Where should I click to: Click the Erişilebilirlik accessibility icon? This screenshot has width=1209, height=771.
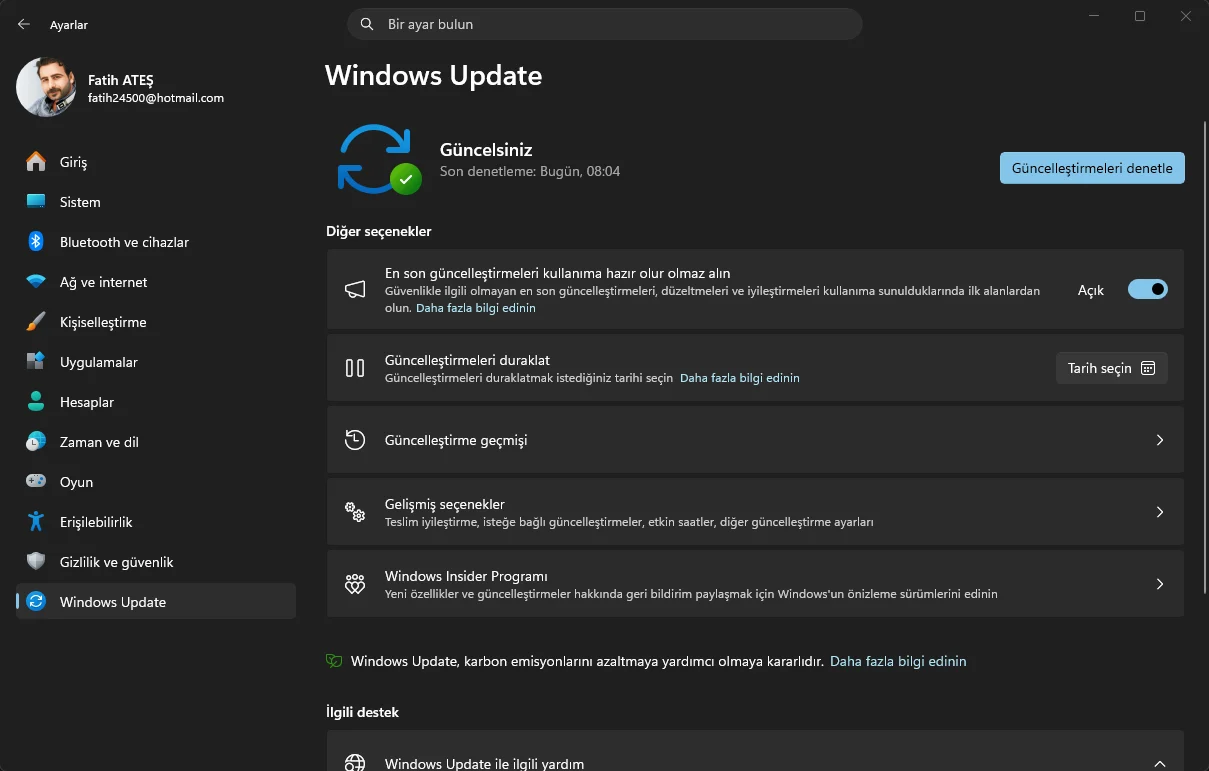[x=36, y=522]
